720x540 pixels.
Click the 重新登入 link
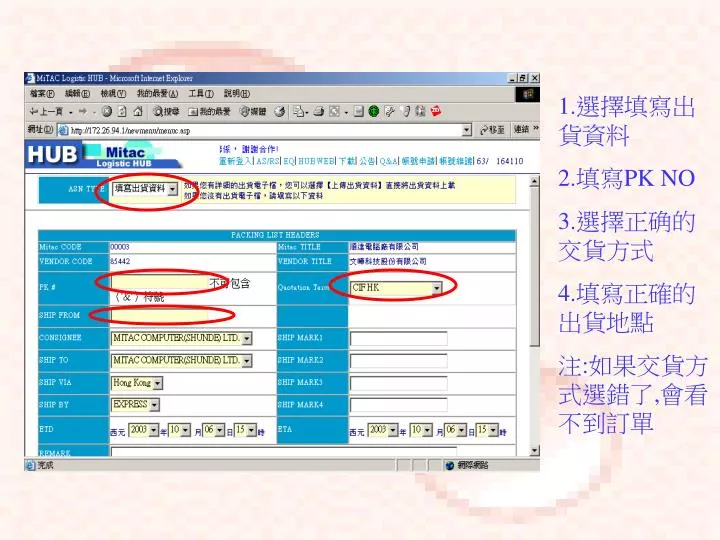tap(236, 161)
